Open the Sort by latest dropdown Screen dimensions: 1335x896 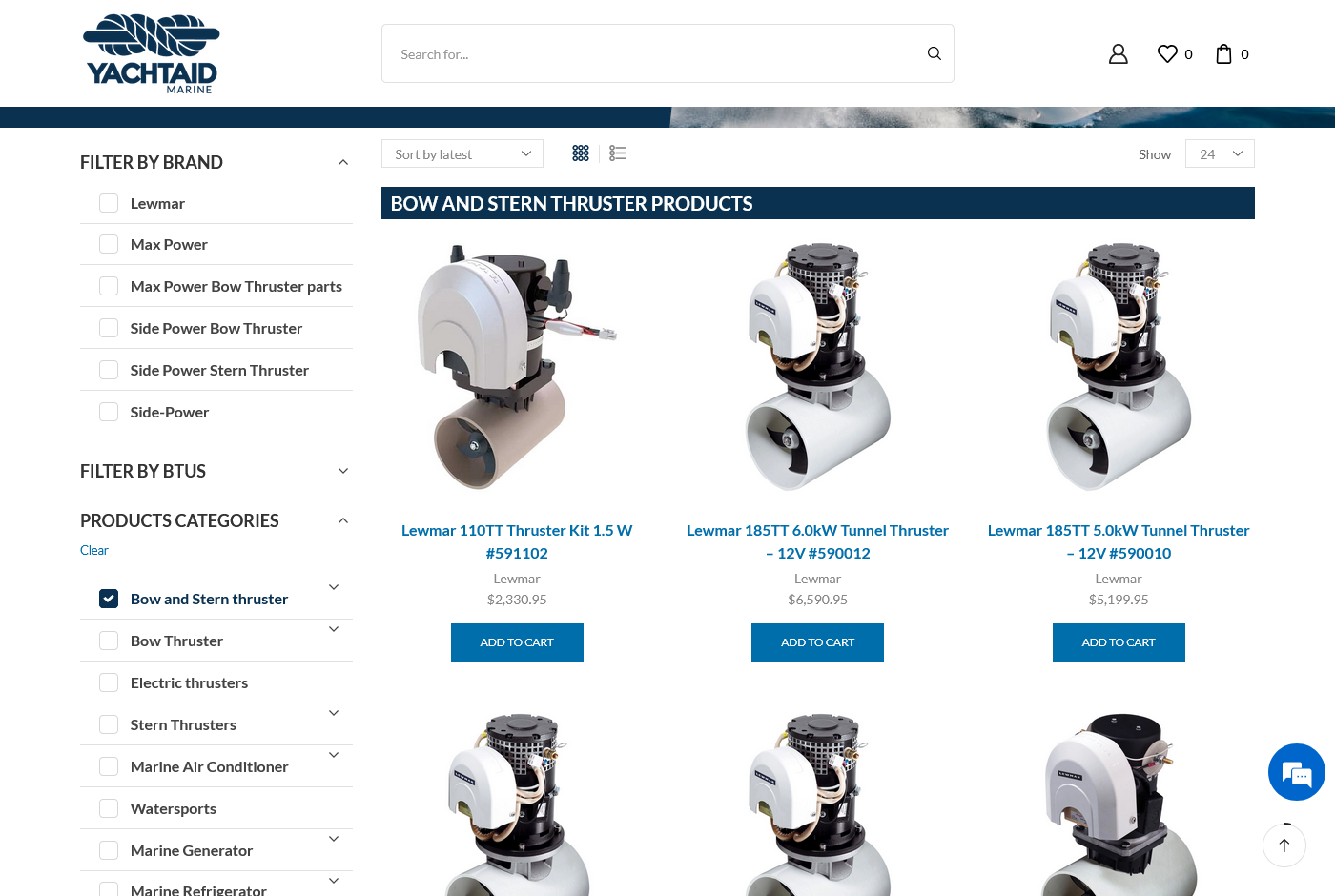462,154
